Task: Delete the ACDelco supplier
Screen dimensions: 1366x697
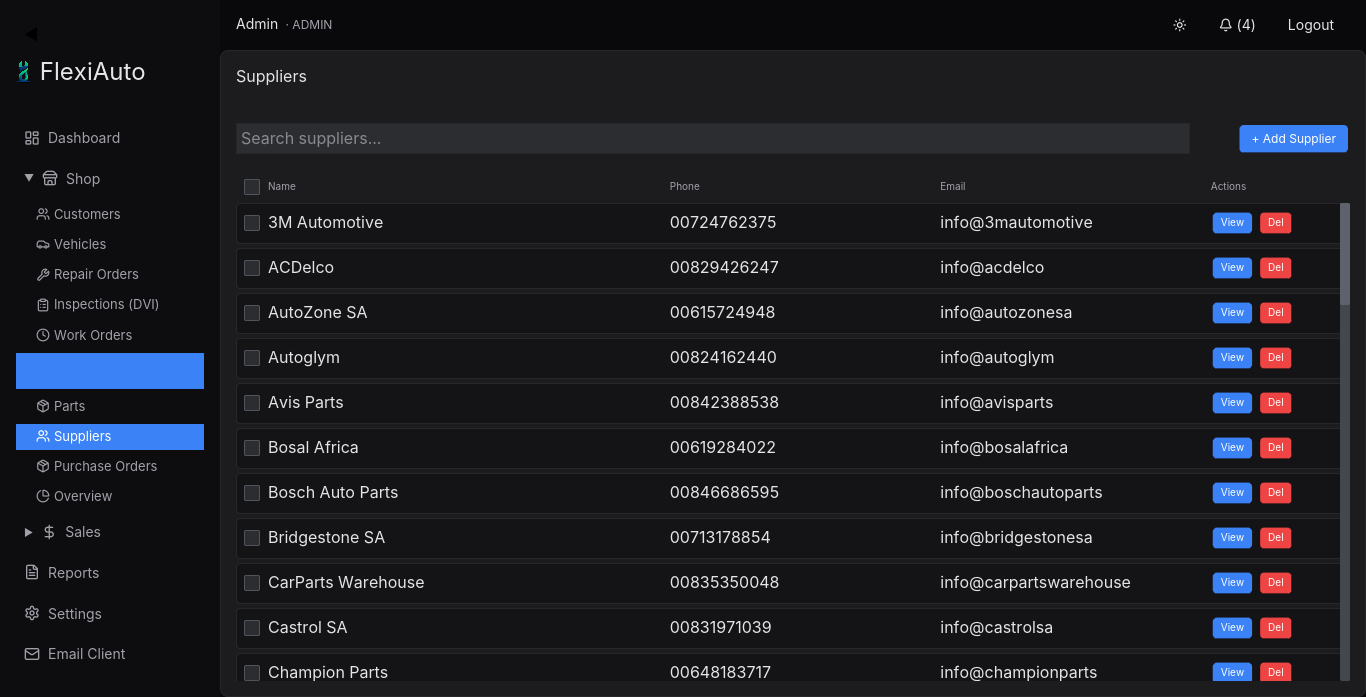Action: (1275, 268)
